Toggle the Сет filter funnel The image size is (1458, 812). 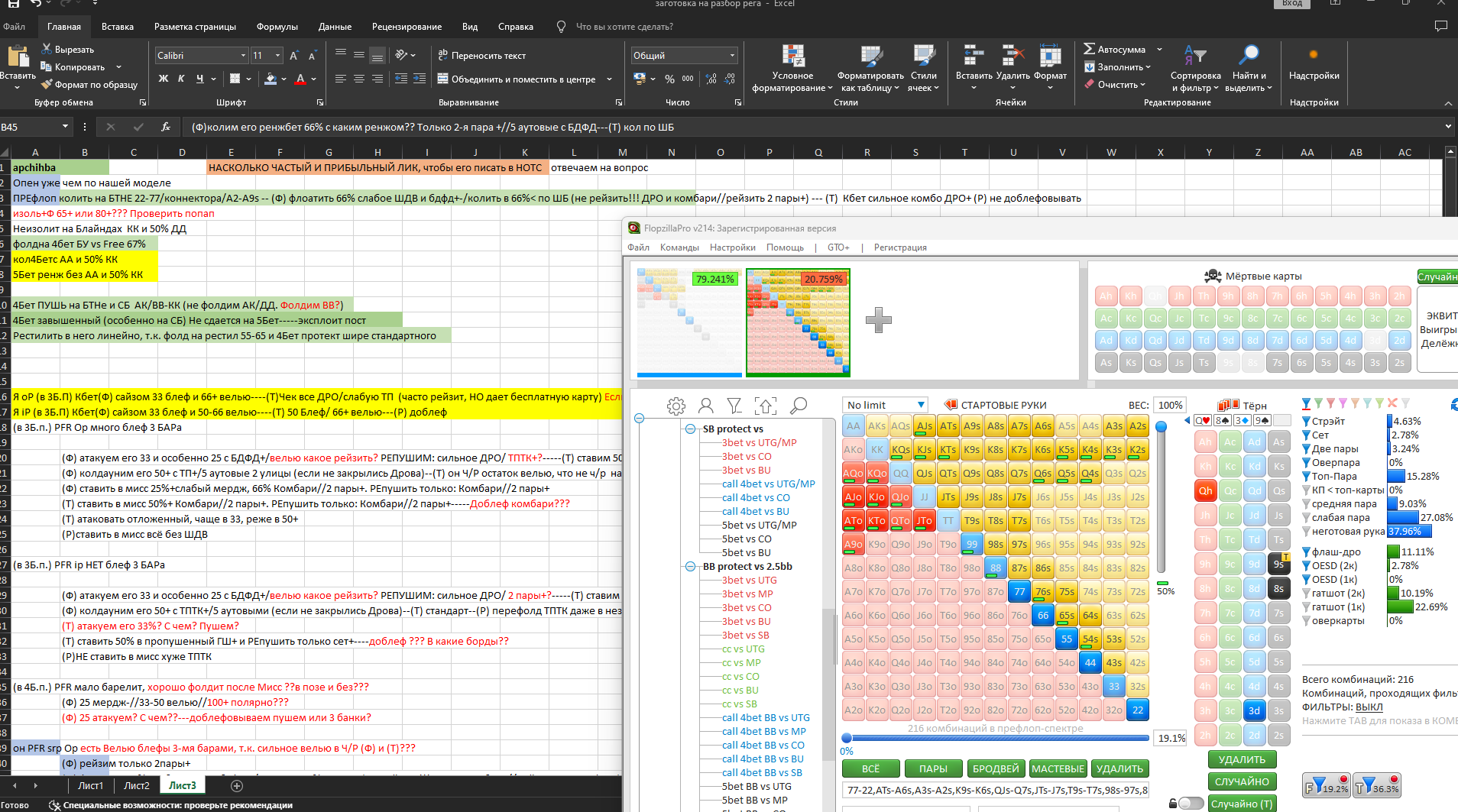tap(1306, 435)
